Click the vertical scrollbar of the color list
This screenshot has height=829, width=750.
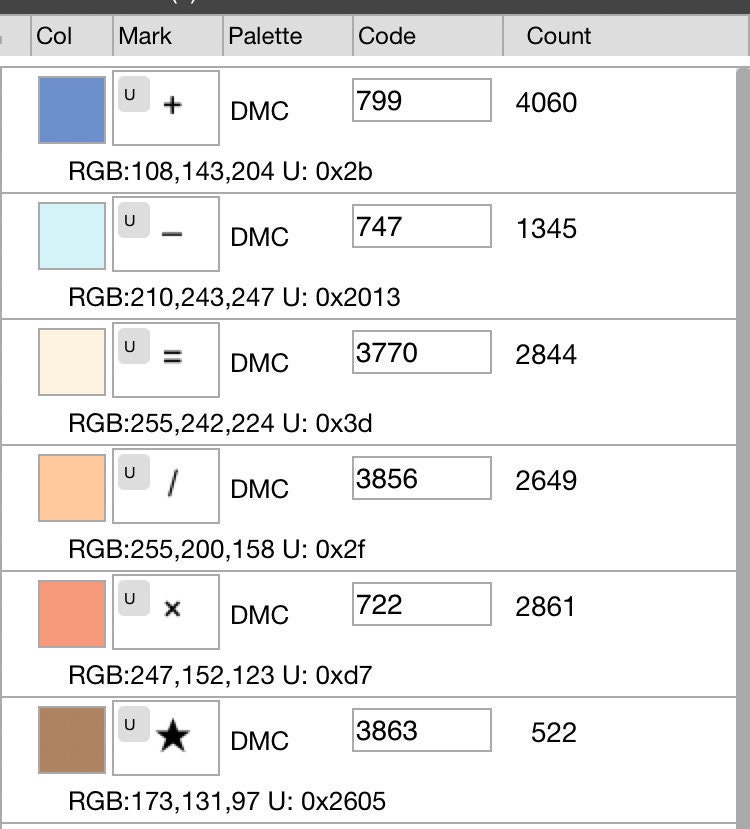click(x=743, y=447)
